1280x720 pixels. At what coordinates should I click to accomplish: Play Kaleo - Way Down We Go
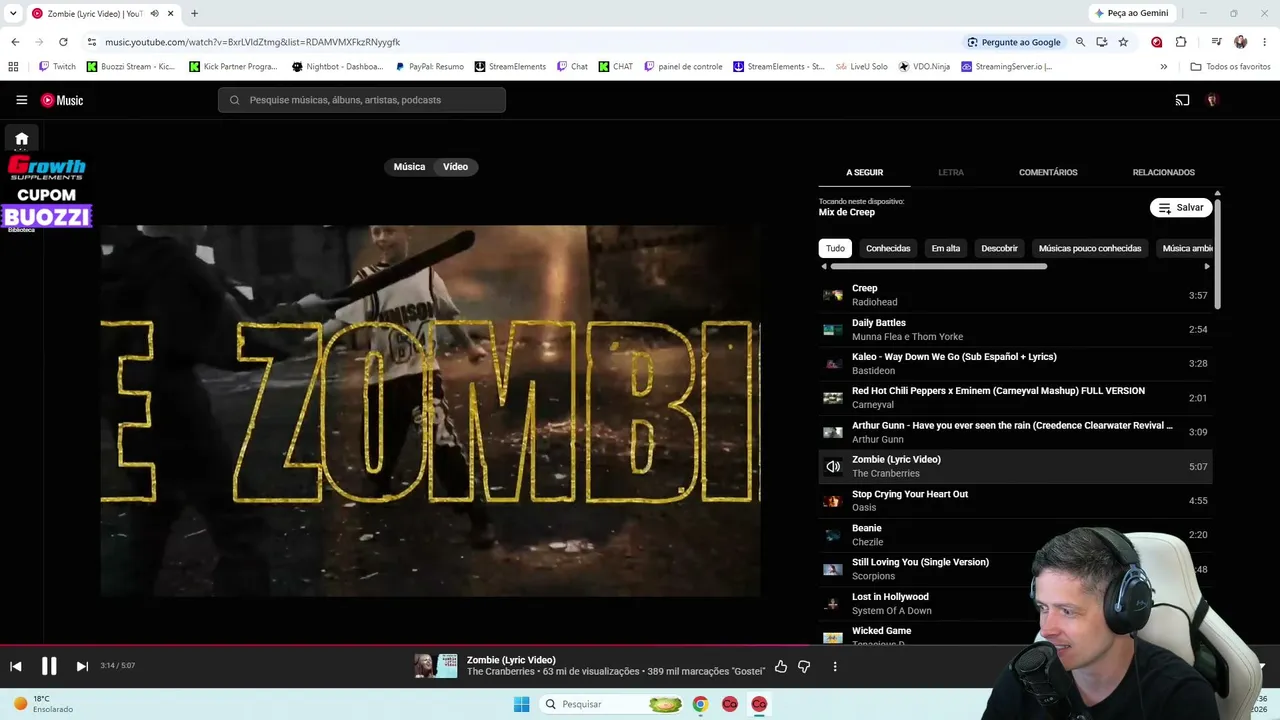point(1015,364)
